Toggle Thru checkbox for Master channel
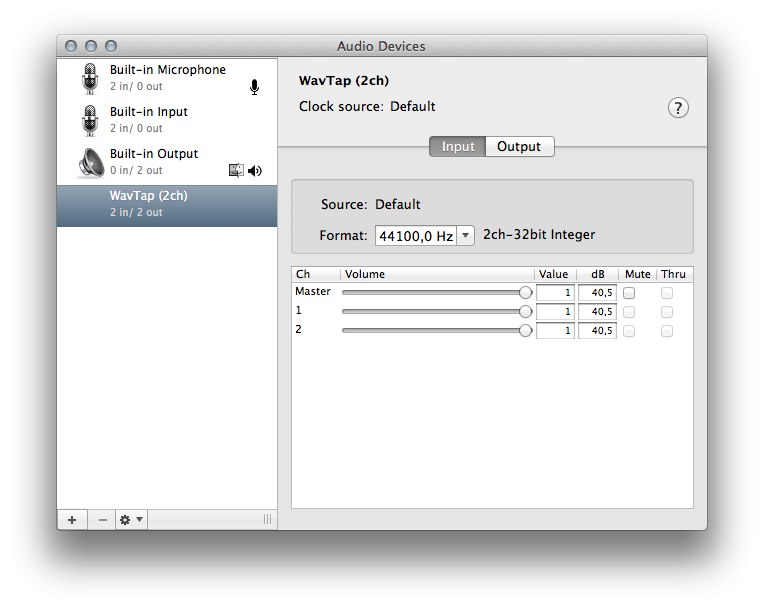Viewport: 764px width, 609px height. coord(667,293)
